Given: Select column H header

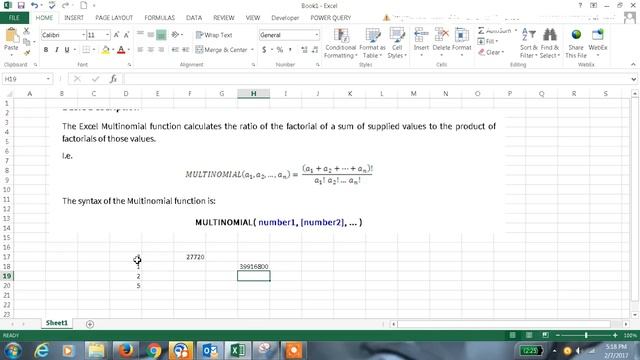Looking at the screenshot, I should 253,93.
